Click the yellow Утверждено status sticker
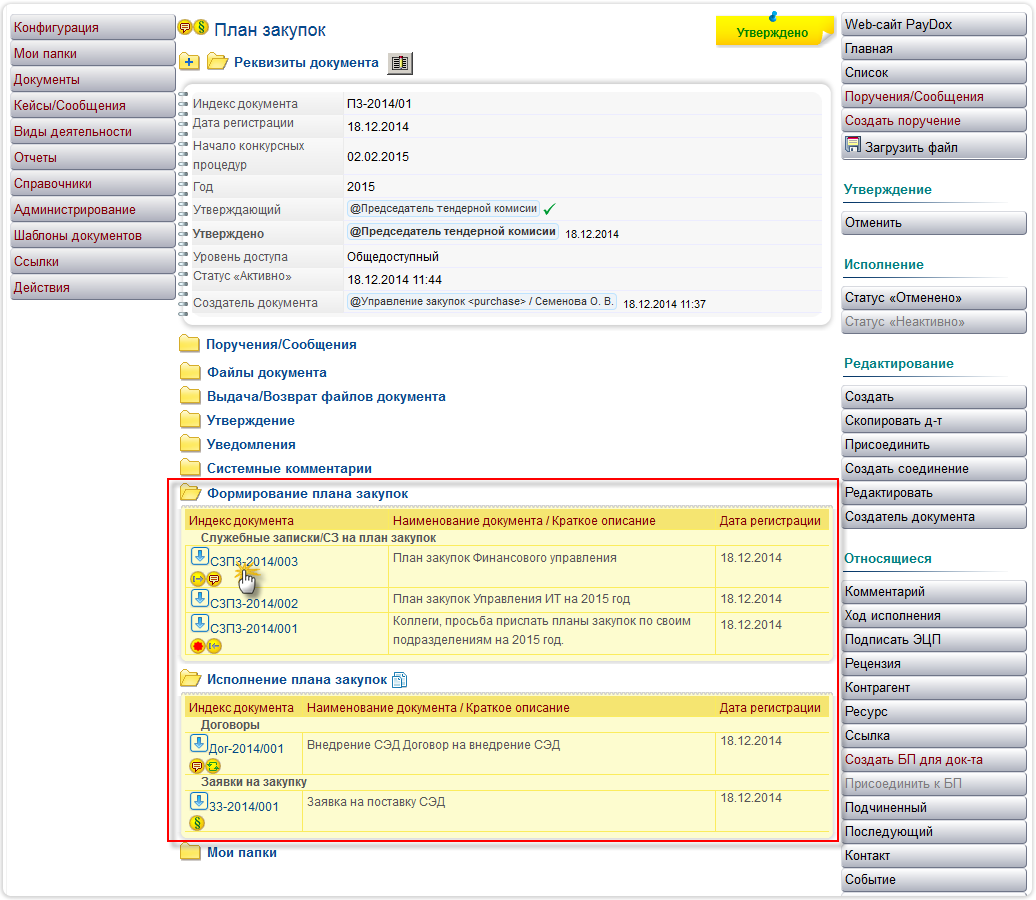1036x900 pixels. pos(772,32)
